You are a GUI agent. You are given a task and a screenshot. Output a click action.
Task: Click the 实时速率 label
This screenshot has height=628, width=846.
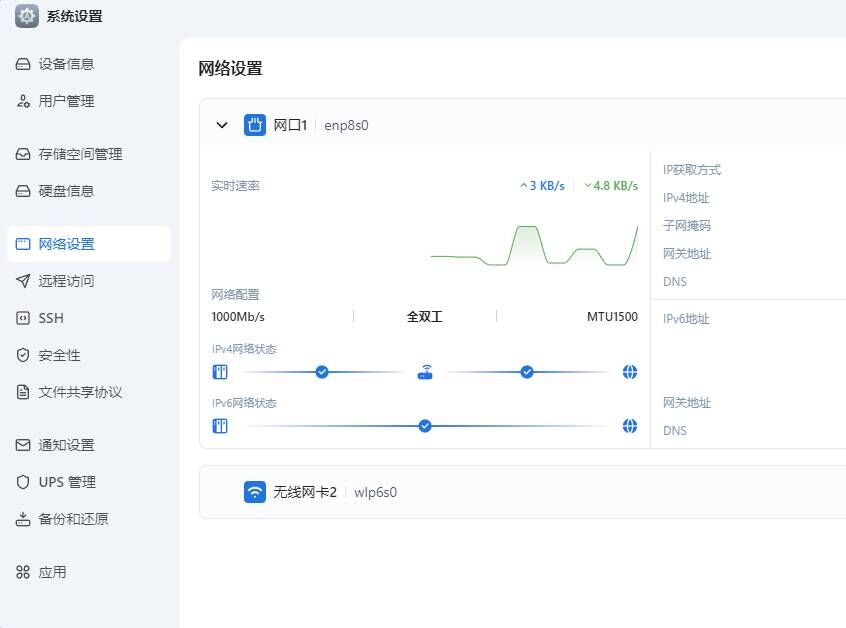235,186
